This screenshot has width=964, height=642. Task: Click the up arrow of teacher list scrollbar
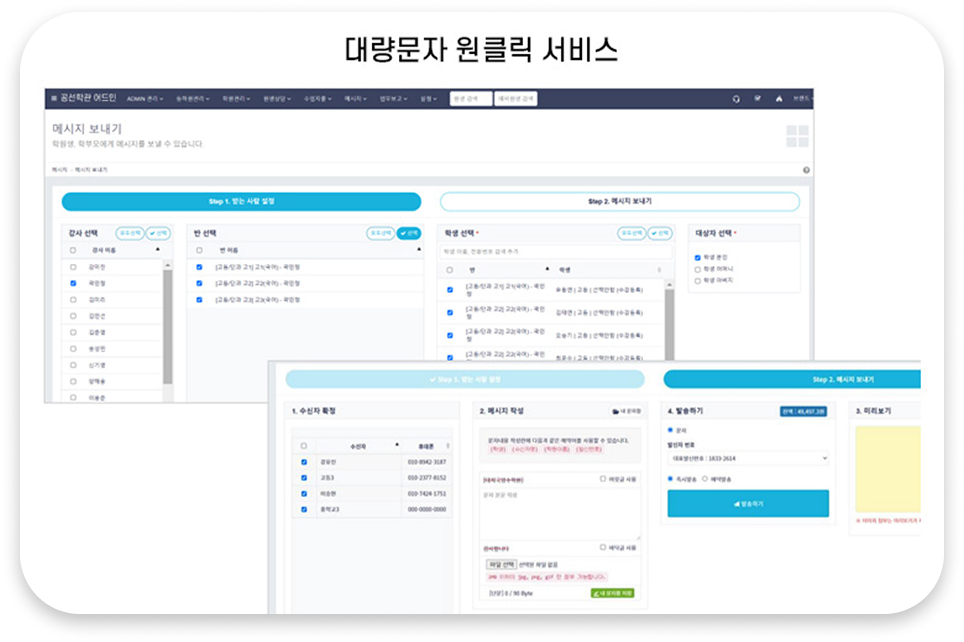click(x=168, y=264)
